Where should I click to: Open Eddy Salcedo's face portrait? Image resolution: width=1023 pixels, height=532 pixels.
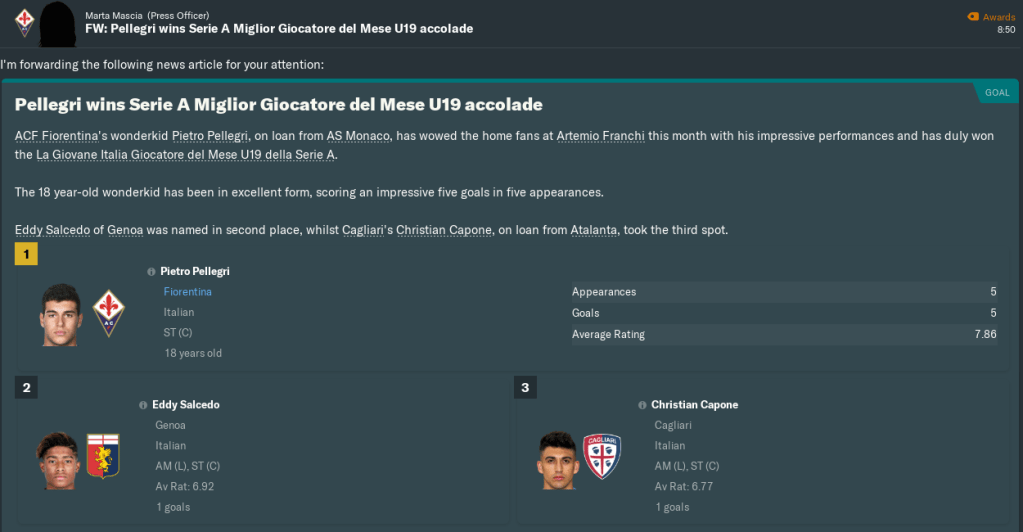(54, 459)
